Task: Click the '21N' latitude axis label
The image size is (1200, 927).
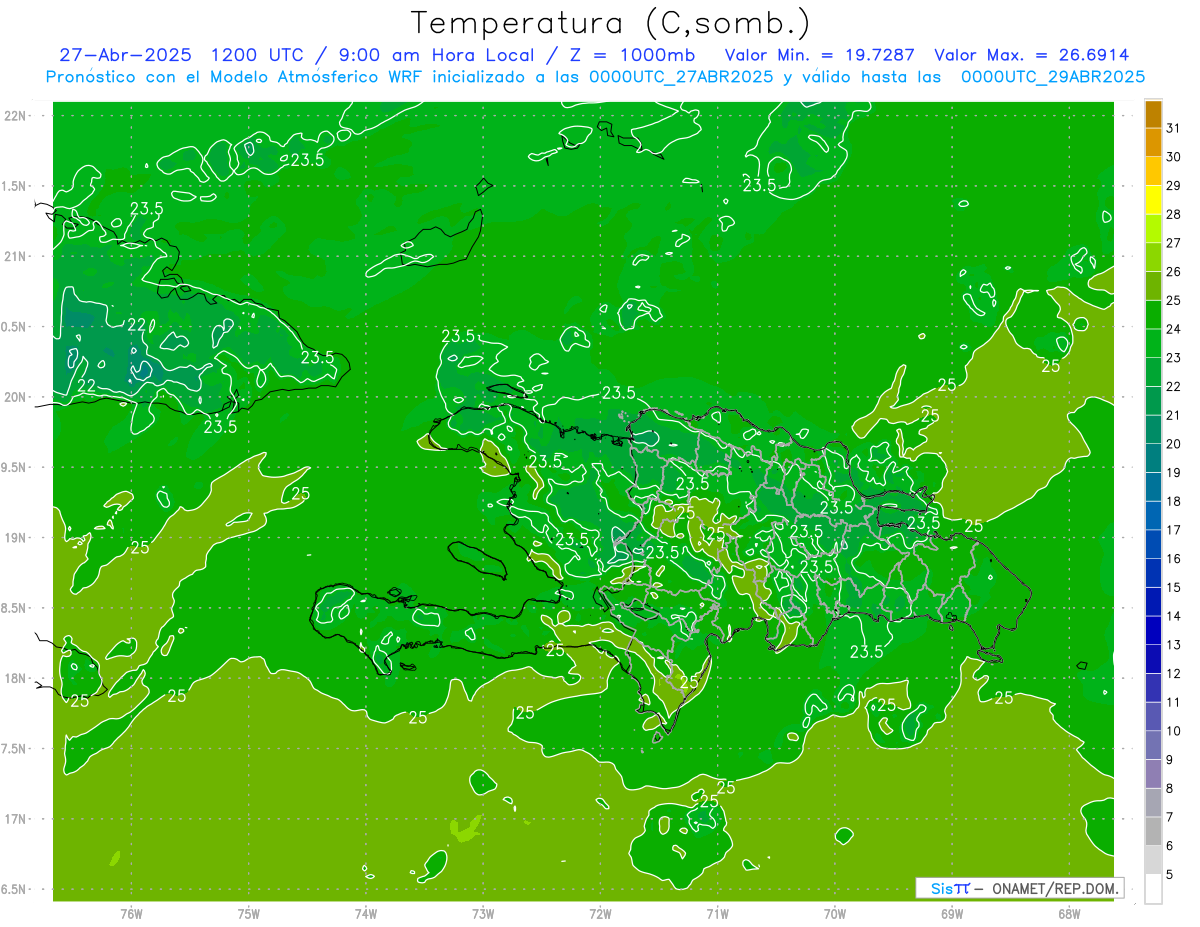Action: coord(15,256)
